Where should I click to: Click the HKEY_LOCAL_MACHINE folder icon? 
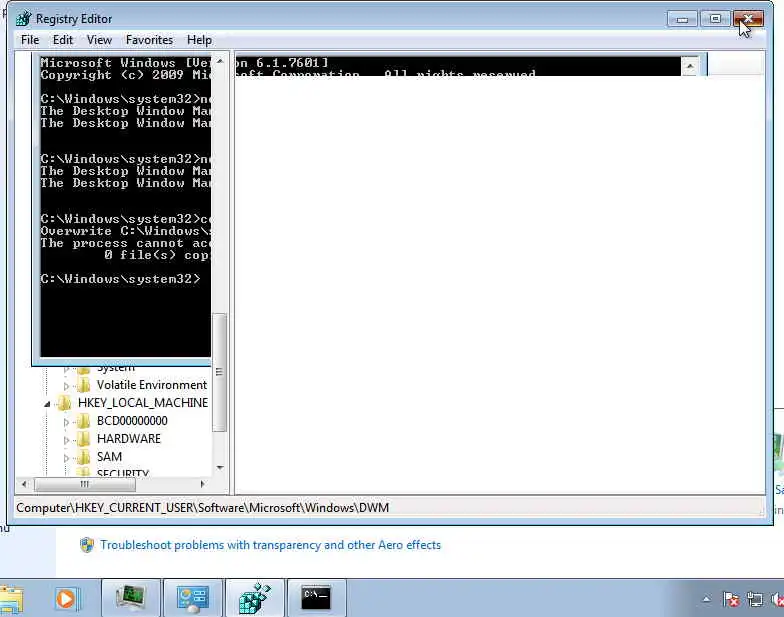coord(64,402)
